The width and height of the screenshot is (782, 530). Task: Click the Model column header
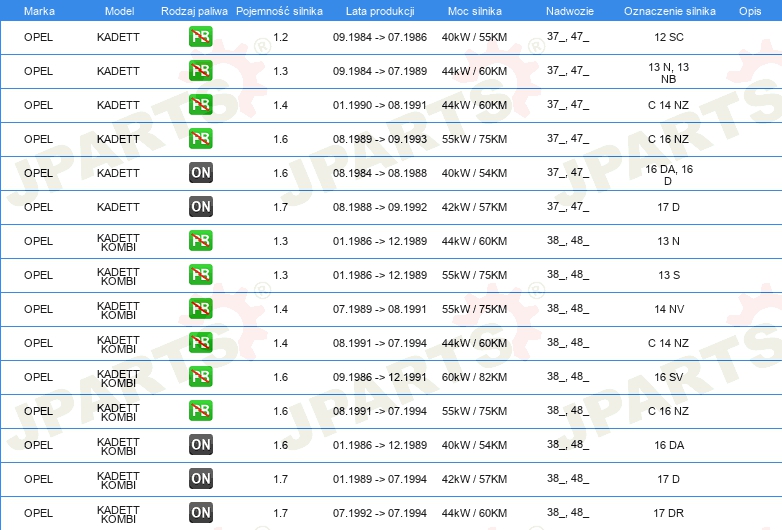(x=119, y=11)
